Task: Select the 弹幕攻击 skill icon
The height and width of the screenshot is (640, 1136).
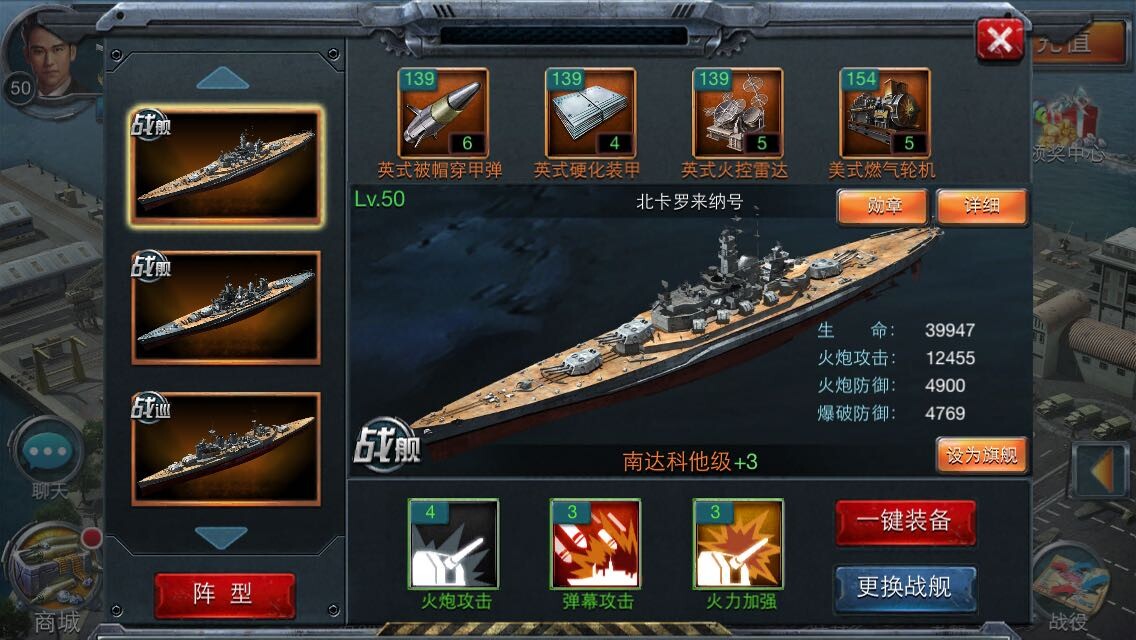Action: pyautogui.click(x=596, y=544)
